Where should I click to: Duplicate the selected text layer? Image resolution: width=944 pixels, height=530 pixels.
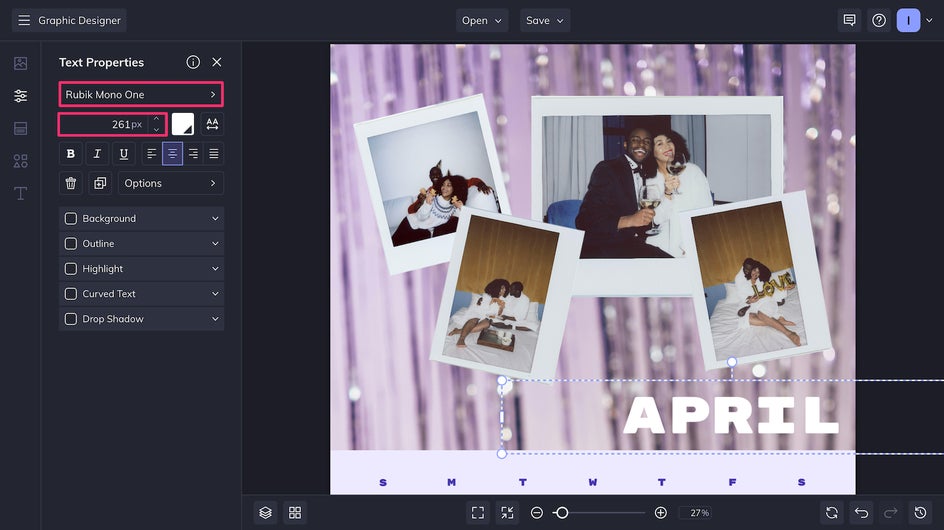coord(100,183)
